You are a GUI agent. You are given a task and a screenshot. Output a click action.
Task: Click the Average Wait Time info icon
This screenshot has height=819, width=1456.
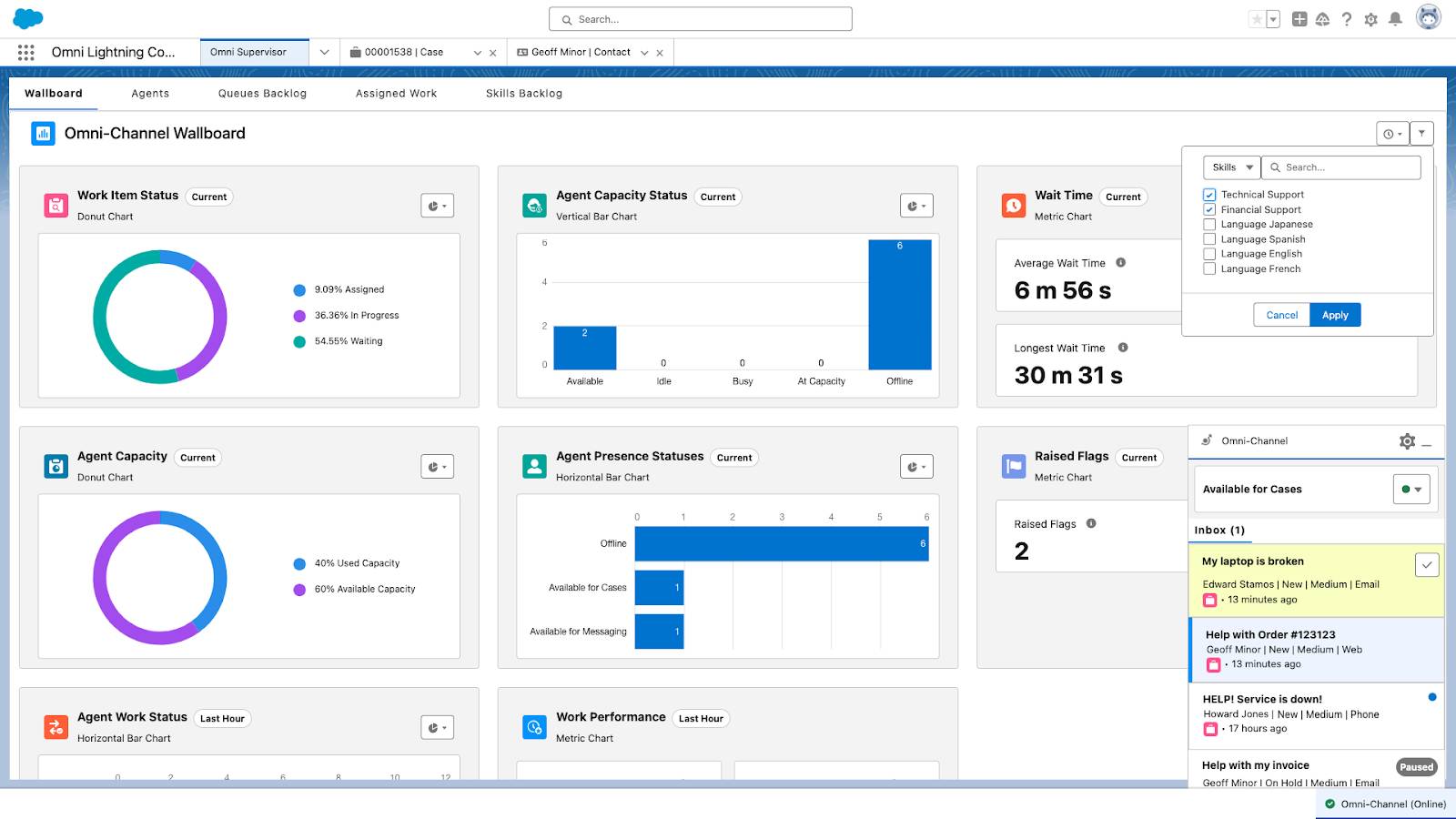(x=1121, y=263)
